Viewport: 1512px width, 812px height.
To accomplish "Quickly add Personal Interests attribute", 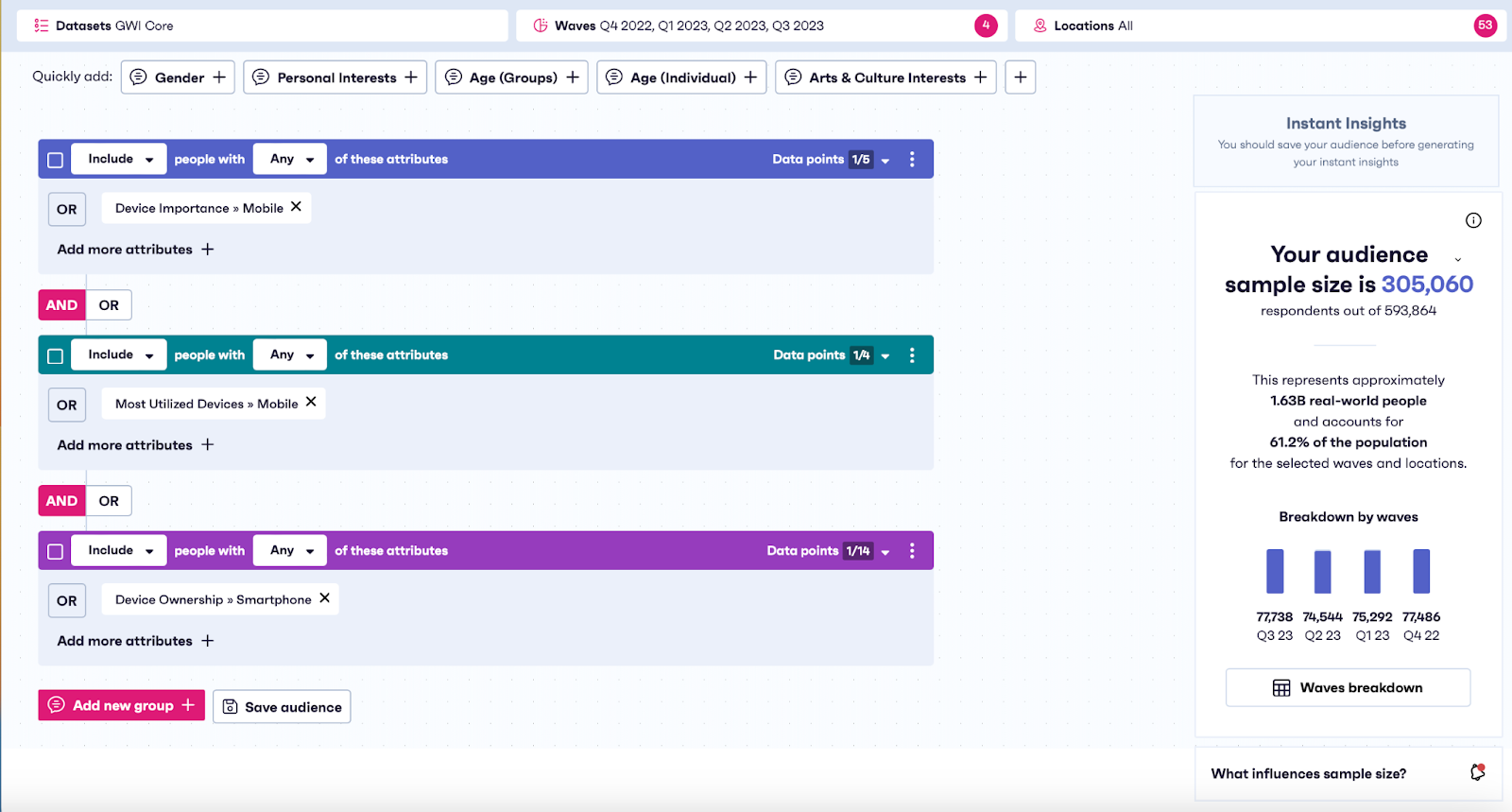I will pyautogui.click(x=335, y=78).
